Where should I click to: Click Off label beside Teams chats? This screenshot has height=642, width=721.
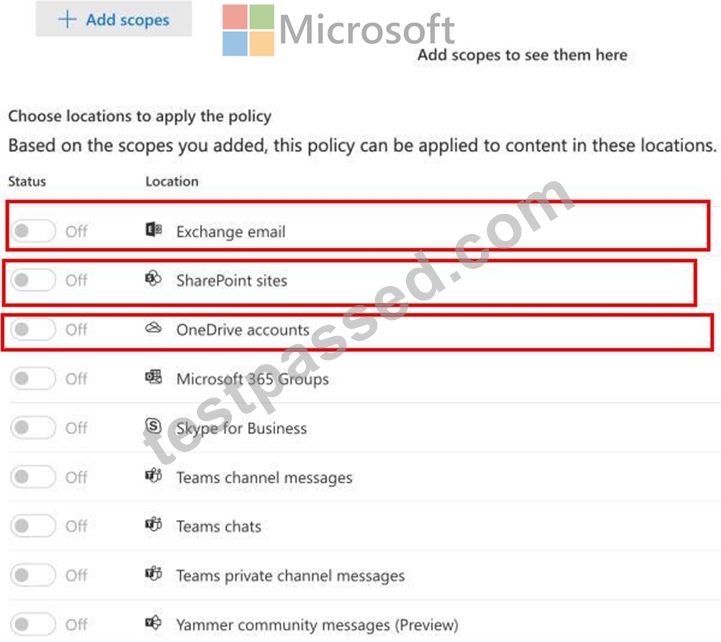pos(76,526)
